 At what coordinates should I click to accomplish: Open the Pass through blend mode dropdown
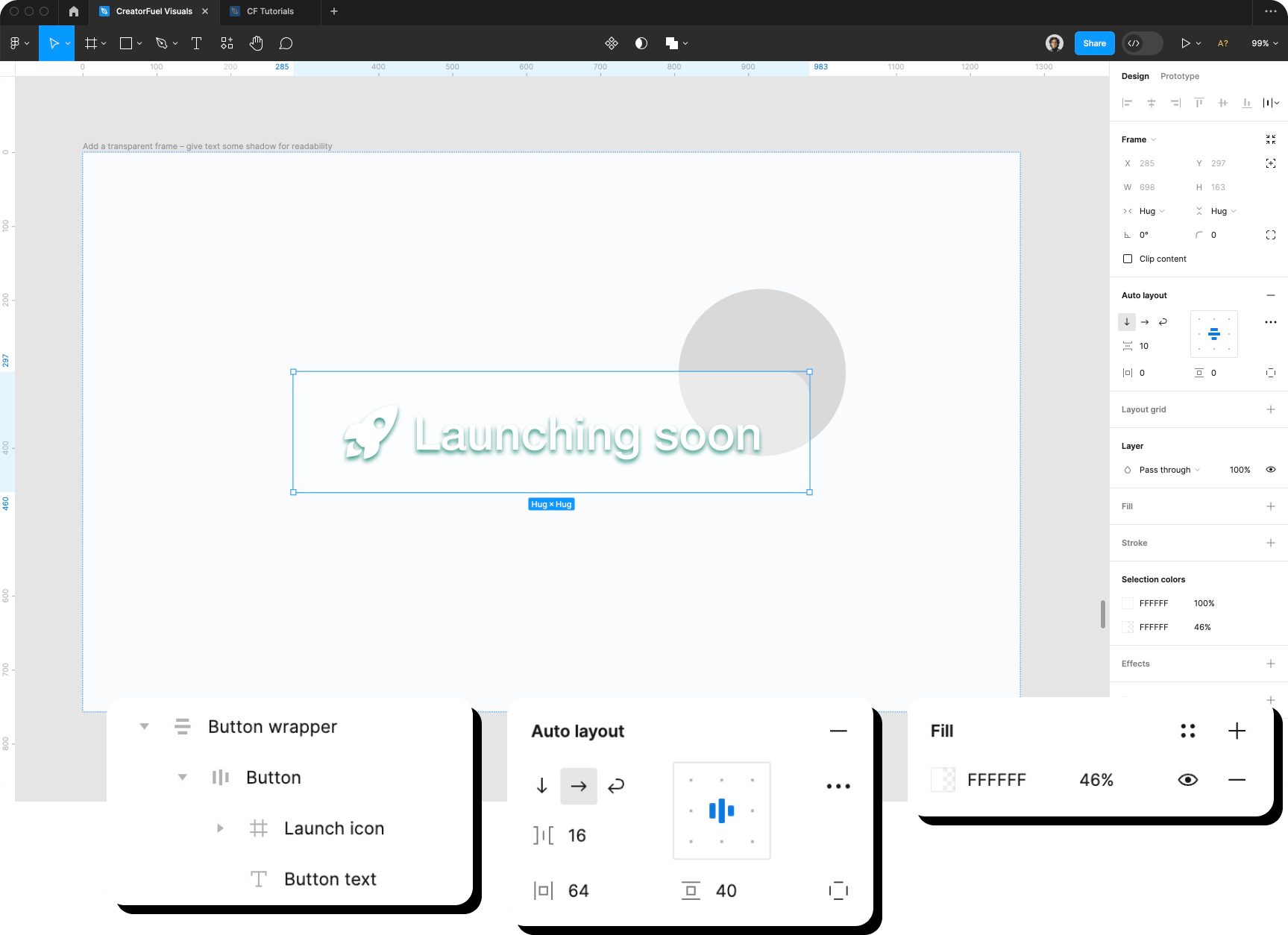[x=1167, y=470]
